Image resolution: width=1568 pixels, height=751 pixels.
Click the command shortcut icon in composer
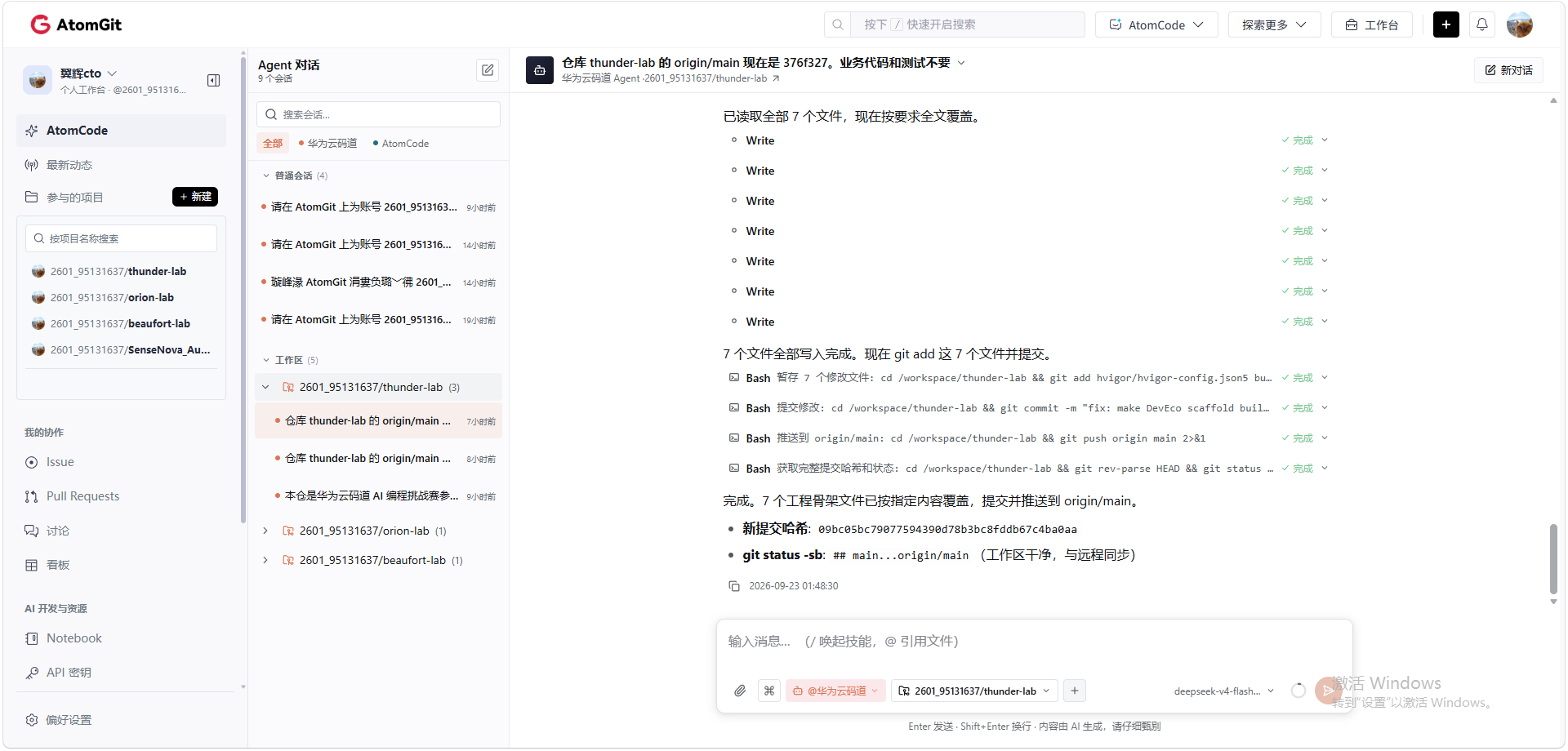pos(769,691)
